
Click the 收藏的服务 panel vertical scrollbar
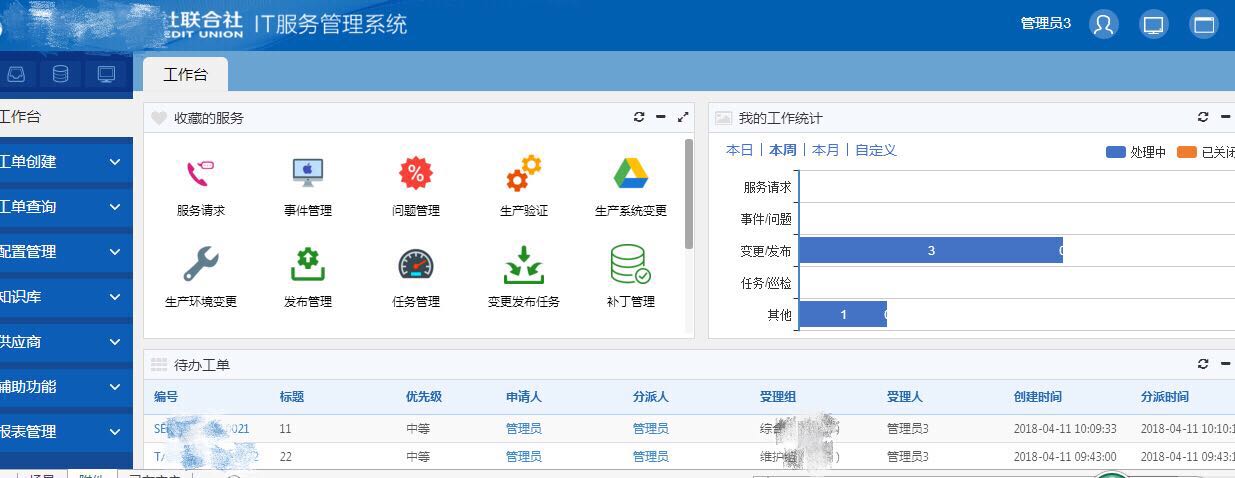(689, 195)
